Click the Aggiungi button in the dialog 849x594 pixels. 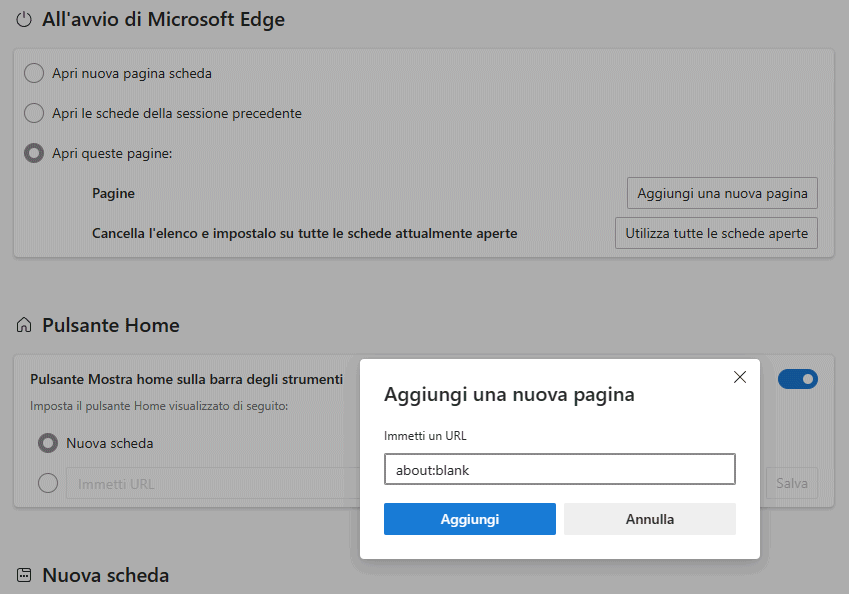470,519
